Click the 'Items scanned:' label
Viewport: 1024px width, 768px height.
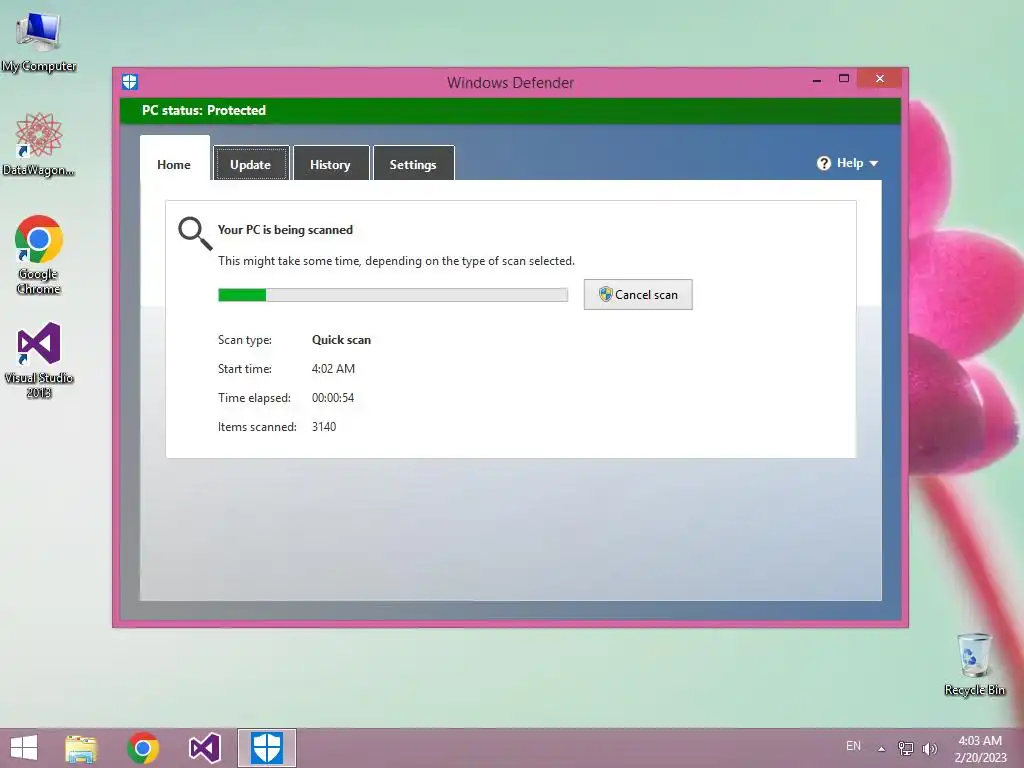257,426
